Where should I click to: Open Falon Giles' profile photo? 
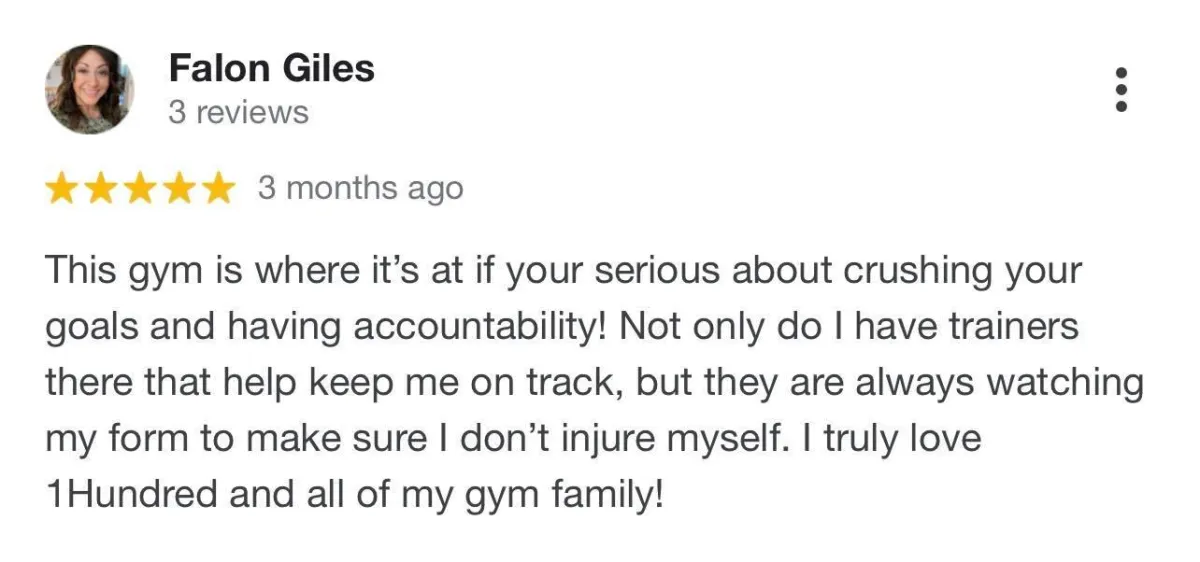click(x=89, y=90)
